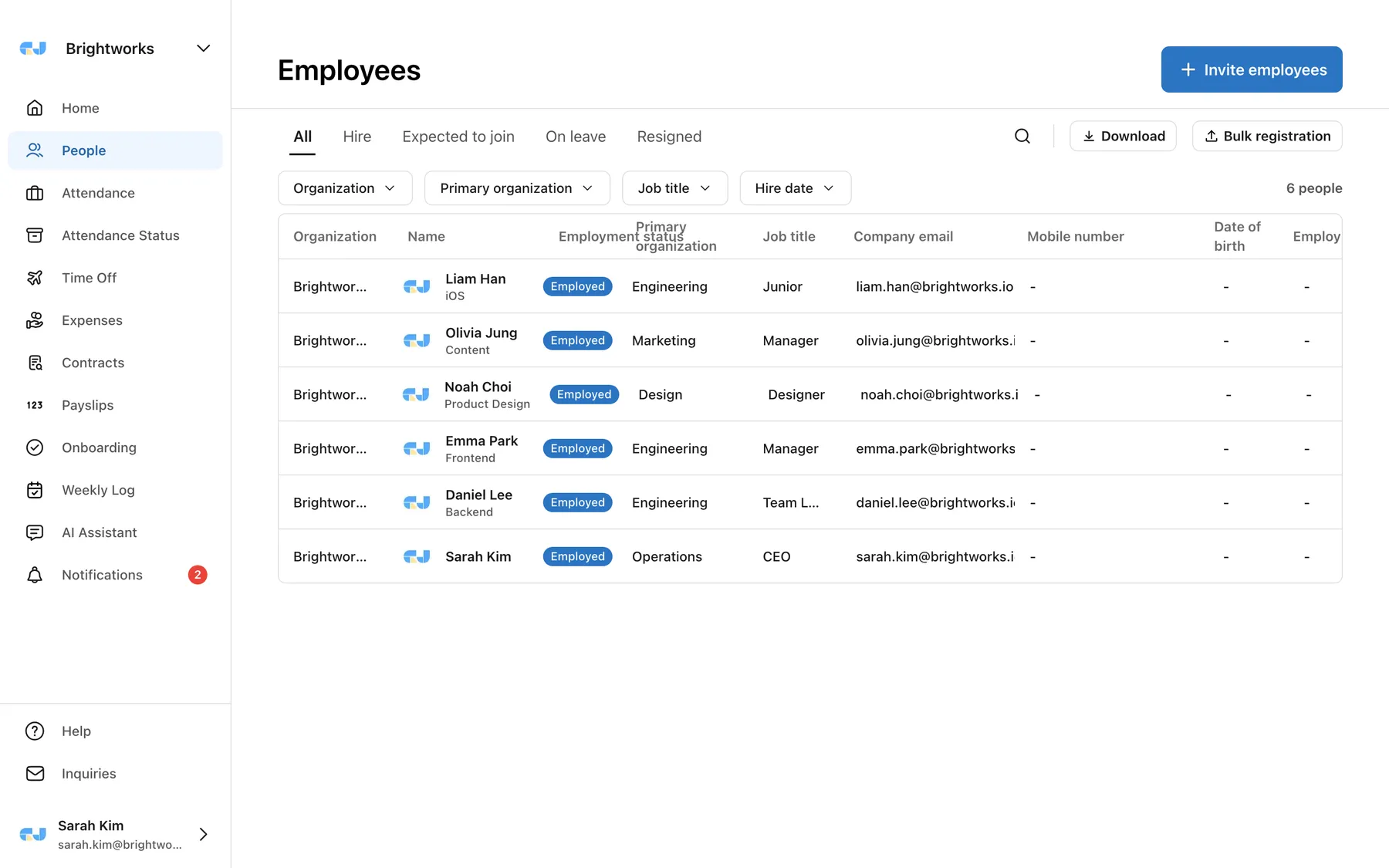Click Emma Park's Employed status badge

(577, 448)
